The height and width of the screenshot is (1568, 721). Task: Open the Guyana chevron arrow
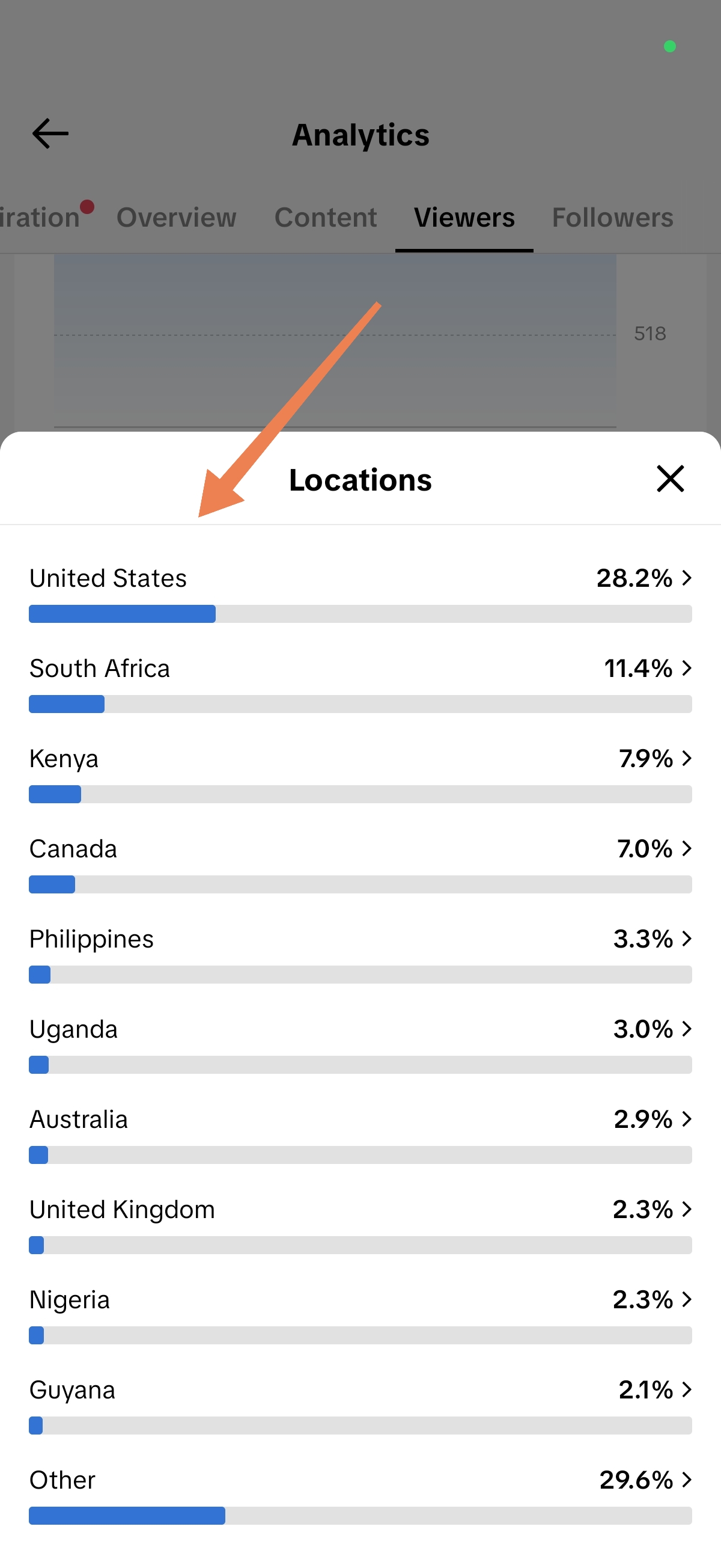point(687,1389)
